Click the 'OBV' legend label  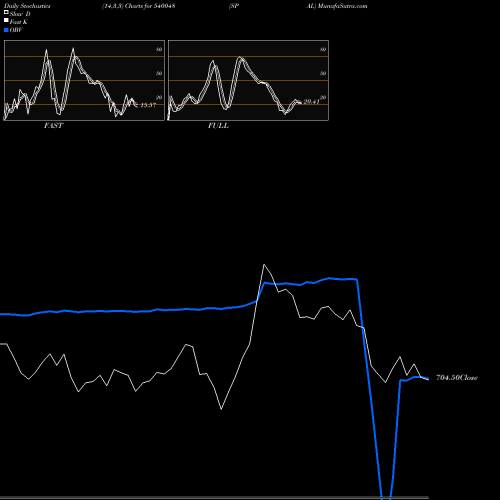tap(16, 30)
